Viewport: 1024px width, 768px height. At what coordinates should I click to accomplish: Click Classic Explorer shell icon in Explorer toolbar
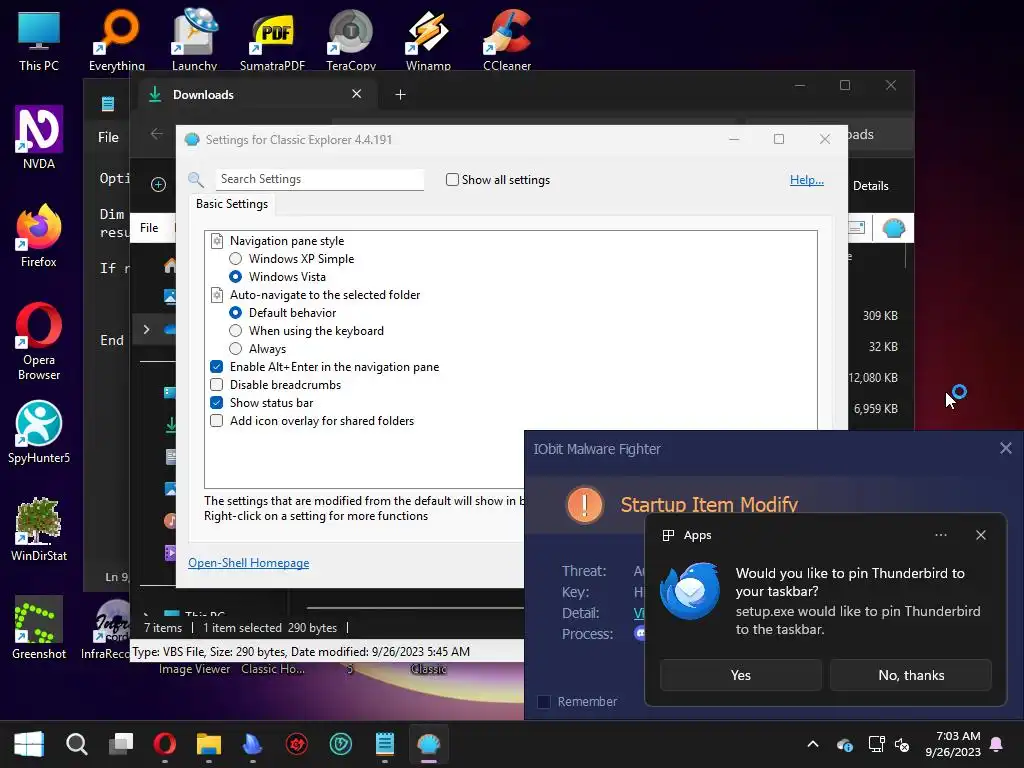(893, 229)
